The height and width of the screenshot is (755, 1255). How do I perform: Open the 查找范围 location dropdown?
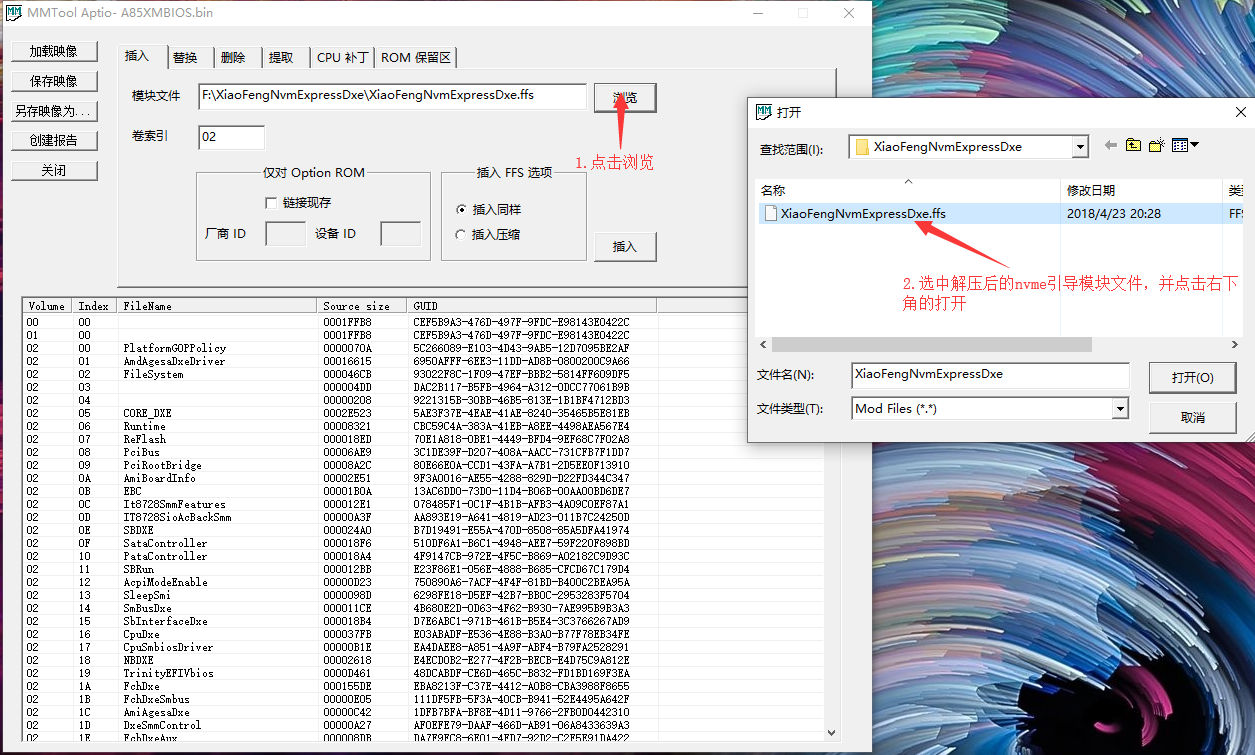pyautogui.click(x=1079, y=145)
